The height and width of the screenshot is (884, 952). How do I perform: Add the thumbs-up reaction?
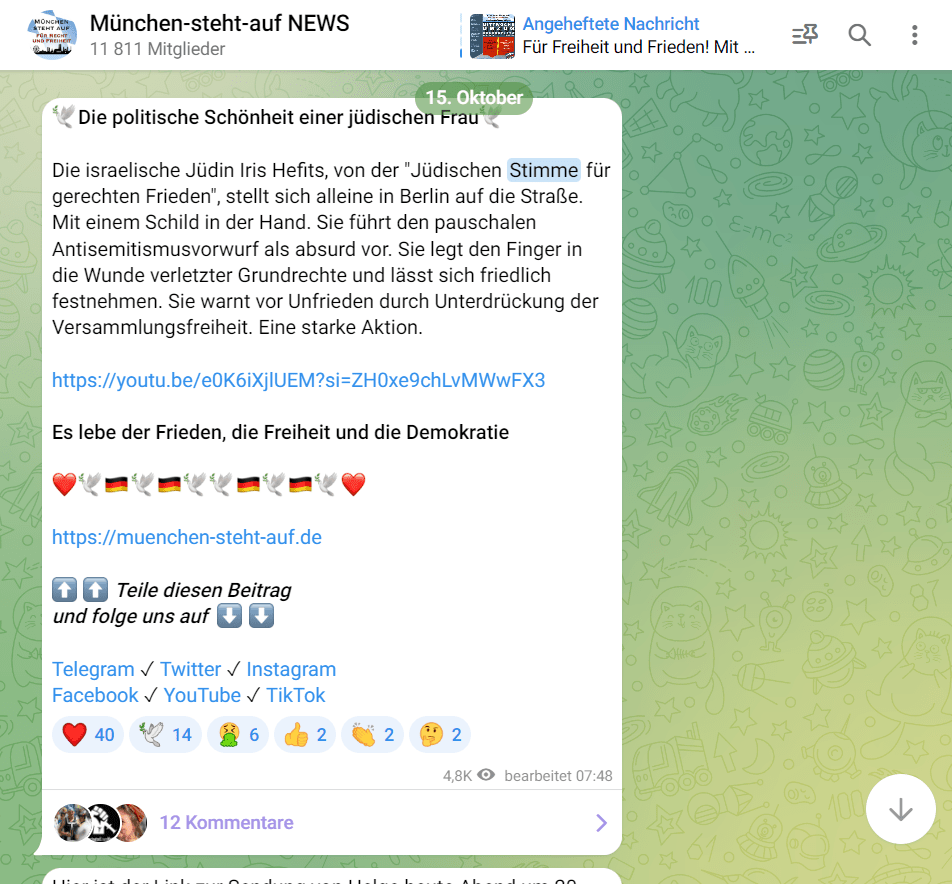[305, 735]
